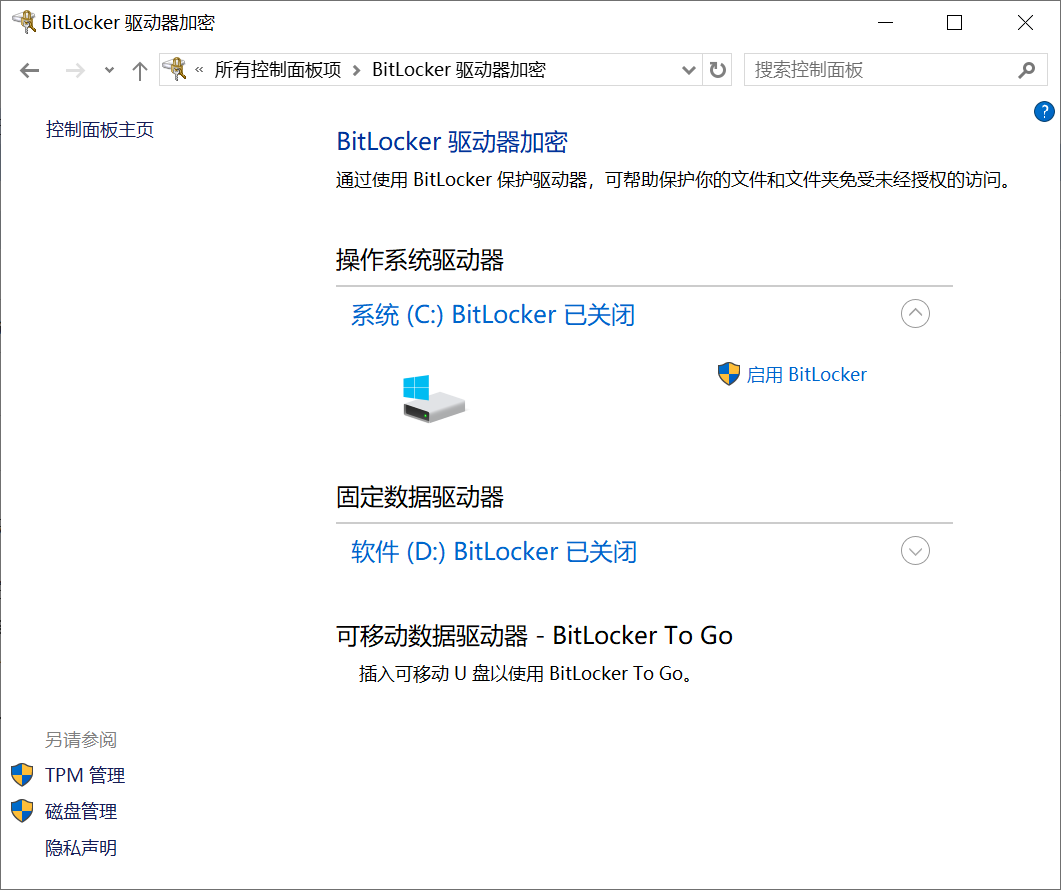This screenshot has height=890, width=1061.
Task: Click the breadcrumb chevron after 所有控制面板项
Action: 357,70
